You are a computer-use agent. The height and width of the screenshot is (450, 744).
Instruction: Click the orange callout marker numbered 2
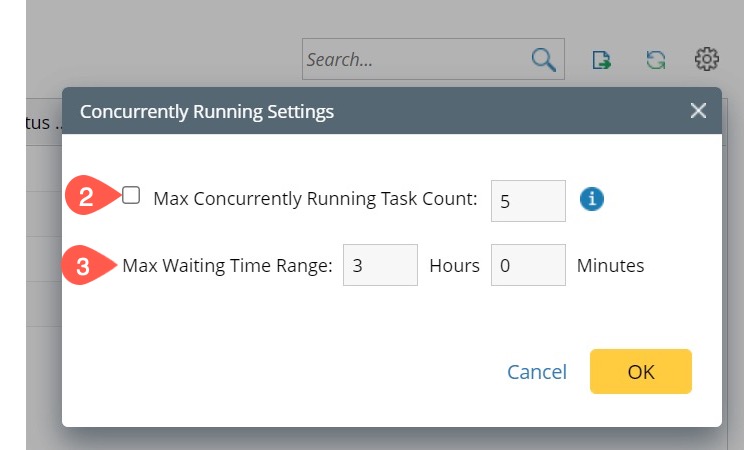[x=87, y=197]
